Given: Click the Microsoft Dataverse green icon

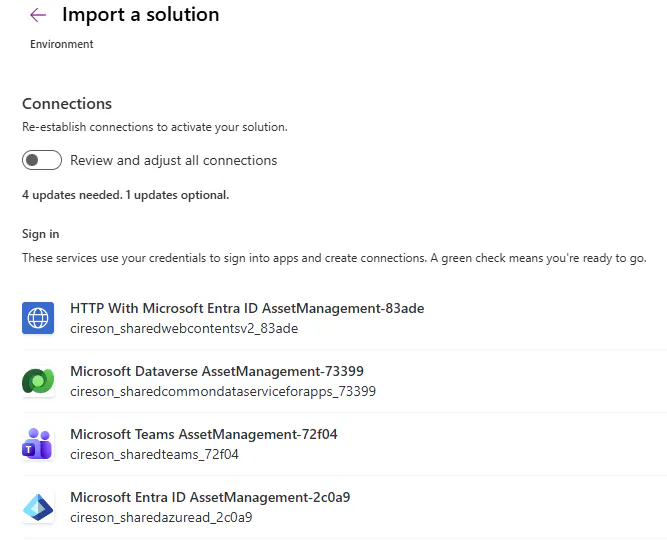Looking at the screenshot, I should [38, 381].
